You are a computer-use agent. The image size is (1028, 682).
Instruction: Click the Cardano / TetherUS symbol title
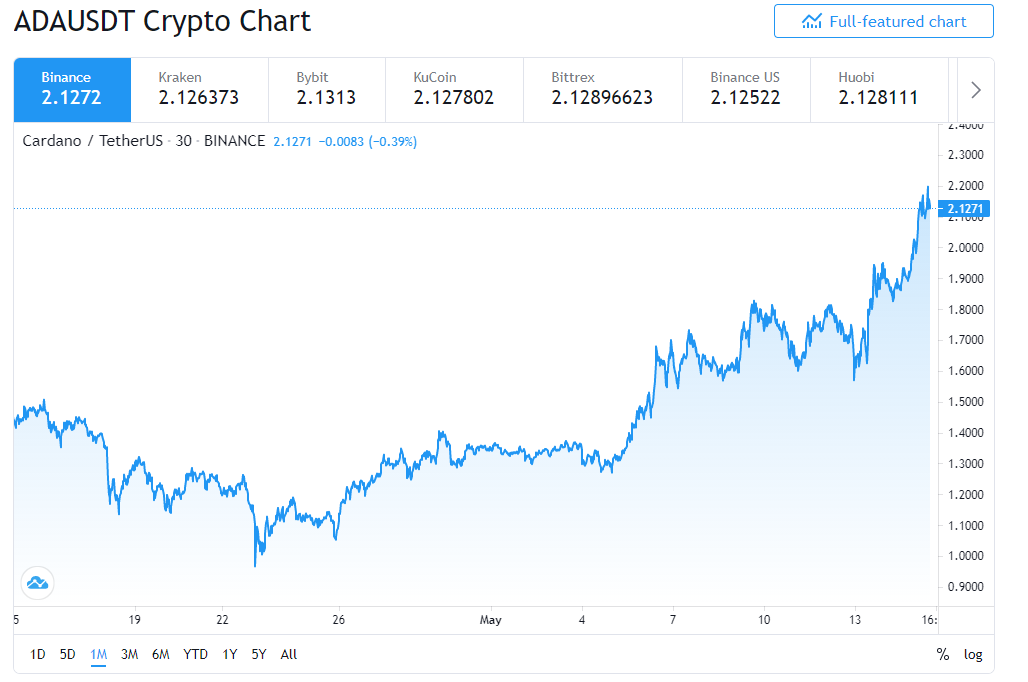point(92,141)
